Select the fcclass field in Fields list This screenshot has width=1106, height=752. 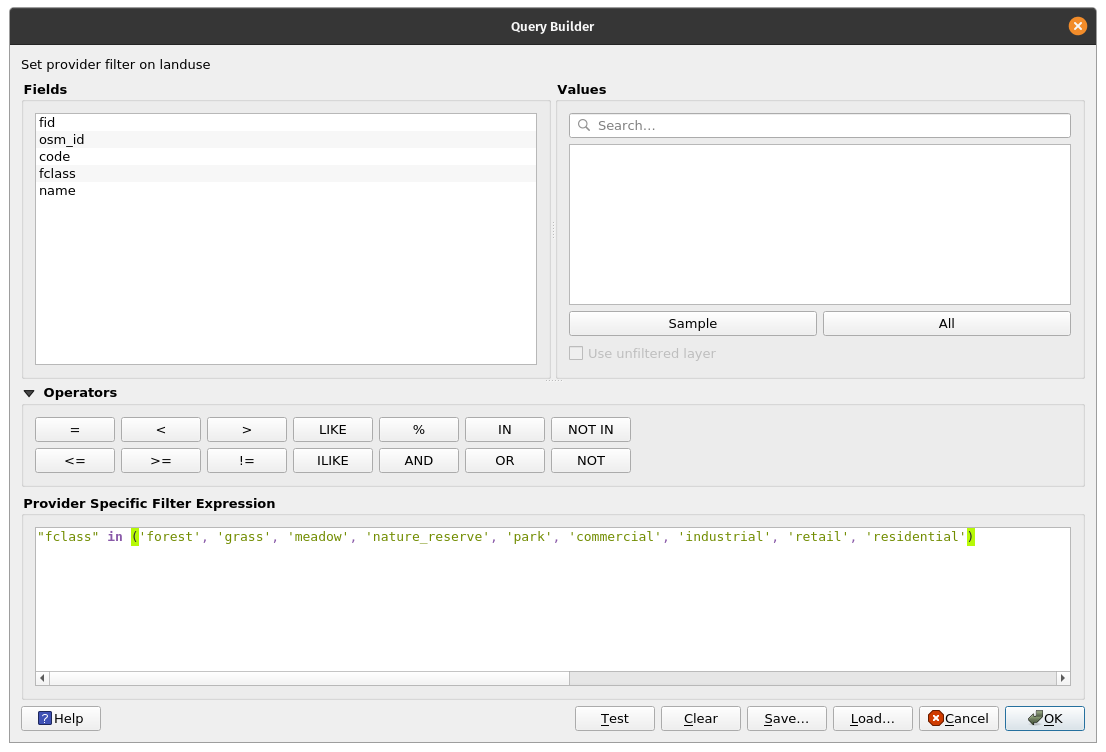coord(57,173)
